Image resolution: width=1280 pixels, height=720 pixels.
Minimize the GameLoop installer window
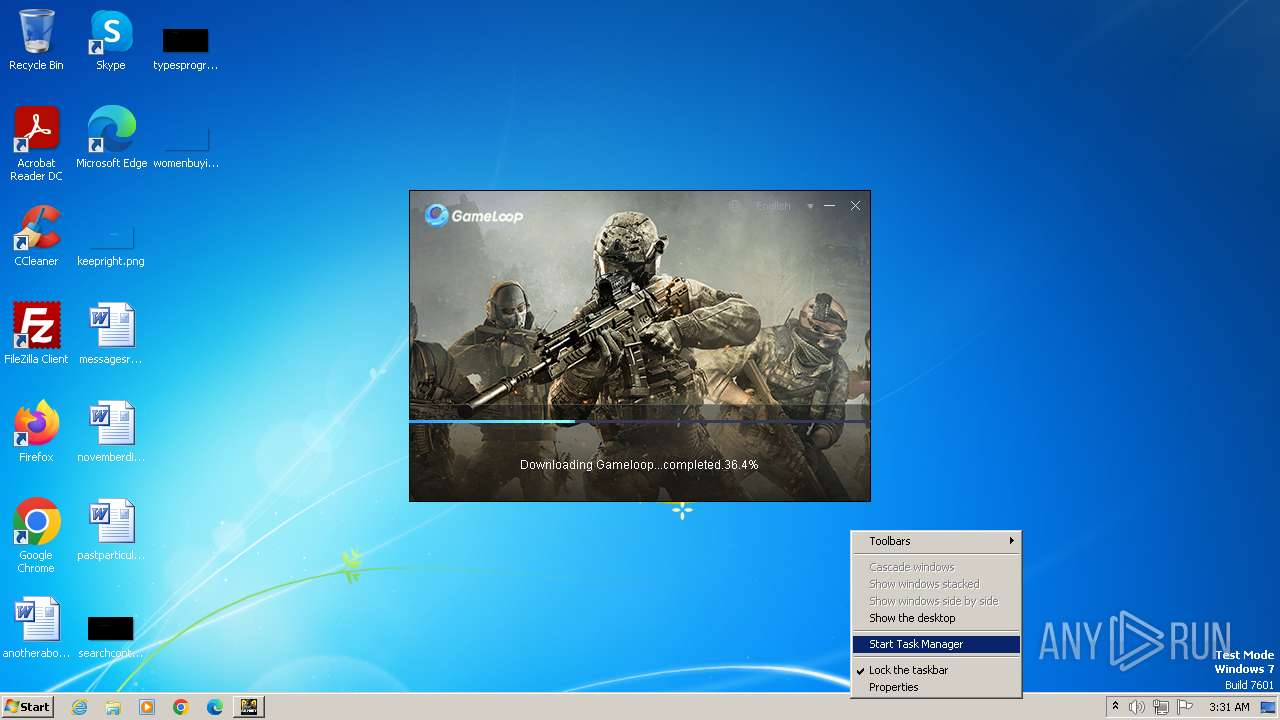829,206
